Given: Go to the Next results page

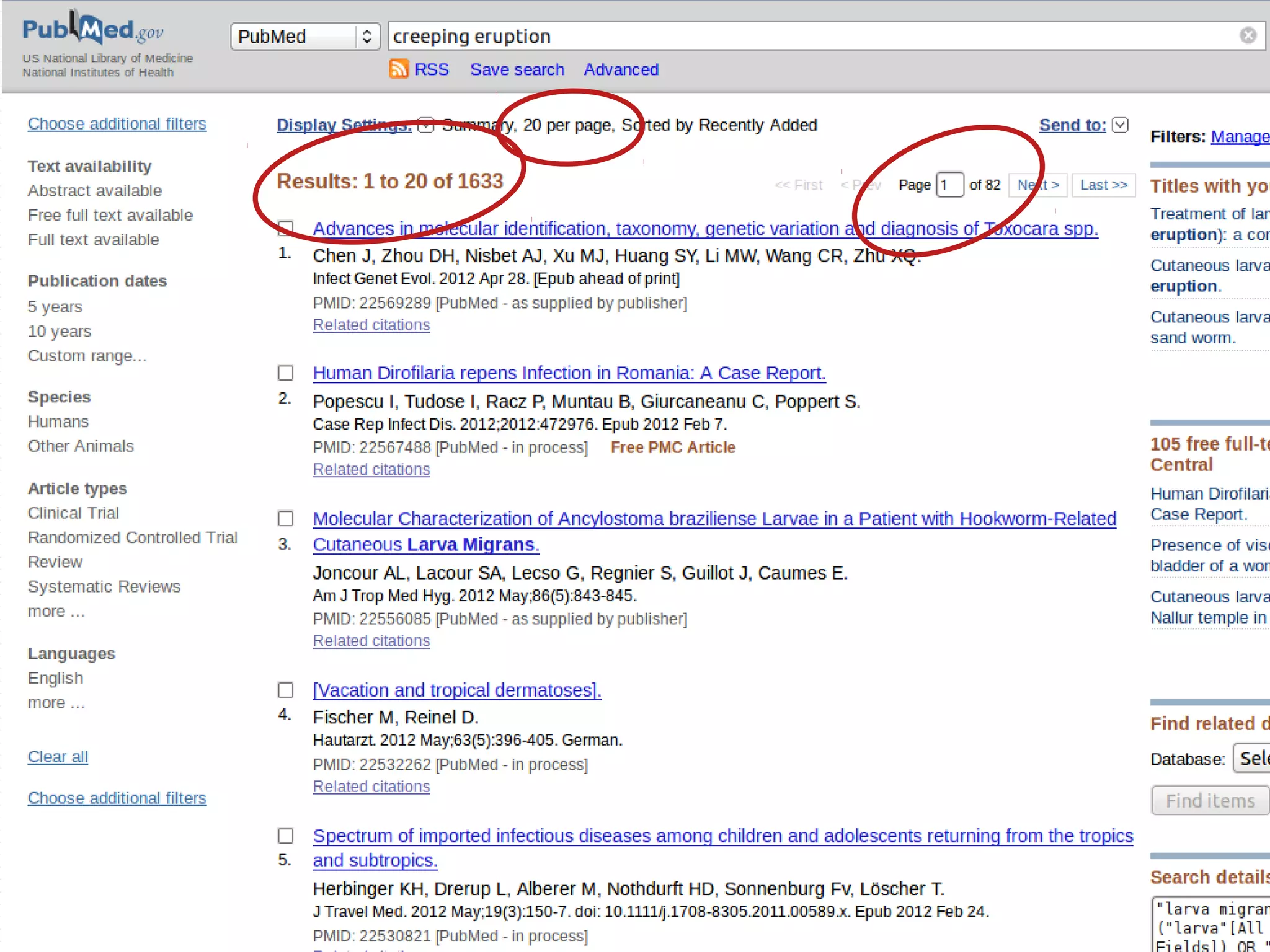Looking at the screenshot, I should point(1037,185).
